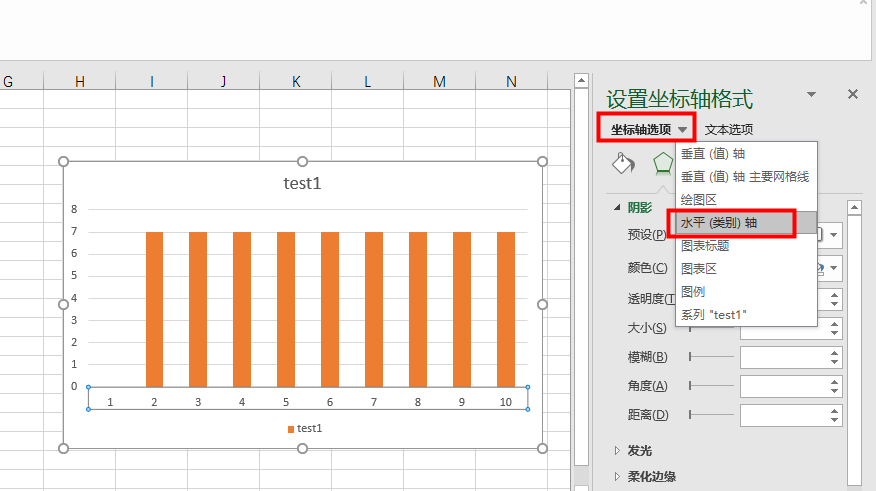
Task: Click the chart's top-left resize handle
Action: [63, 161]
